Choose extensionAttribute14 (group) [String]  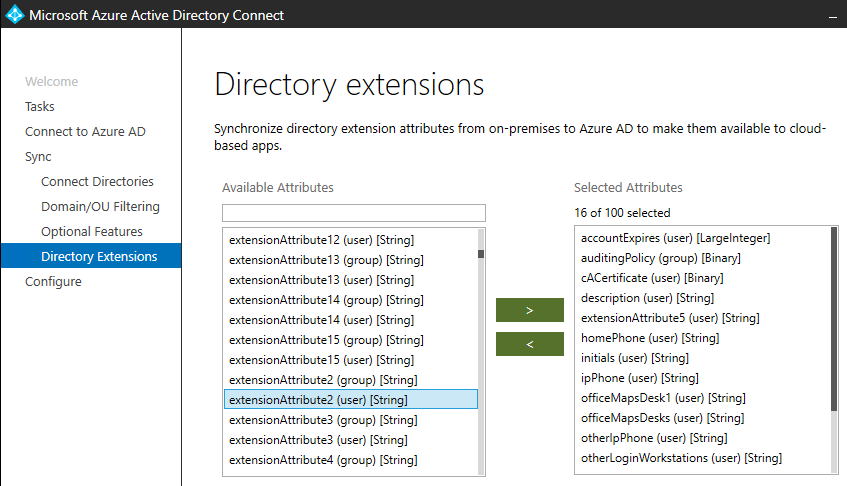pos(351,300)
